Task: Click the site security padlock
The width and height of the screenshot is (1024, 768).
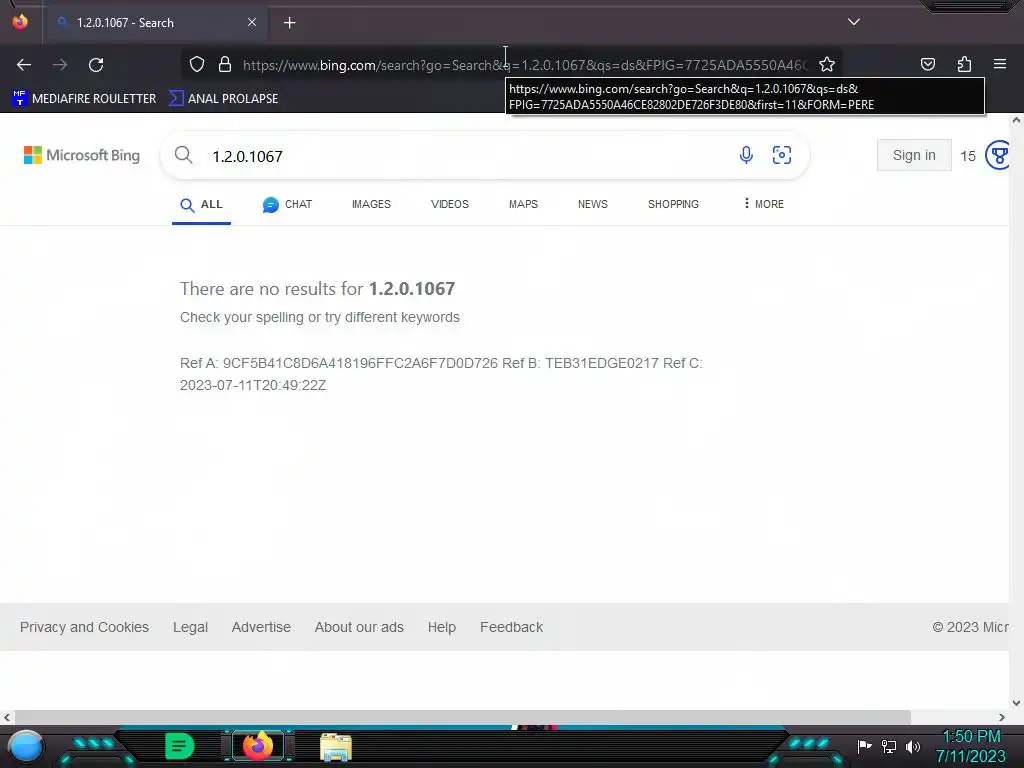Action: point(225,65)
